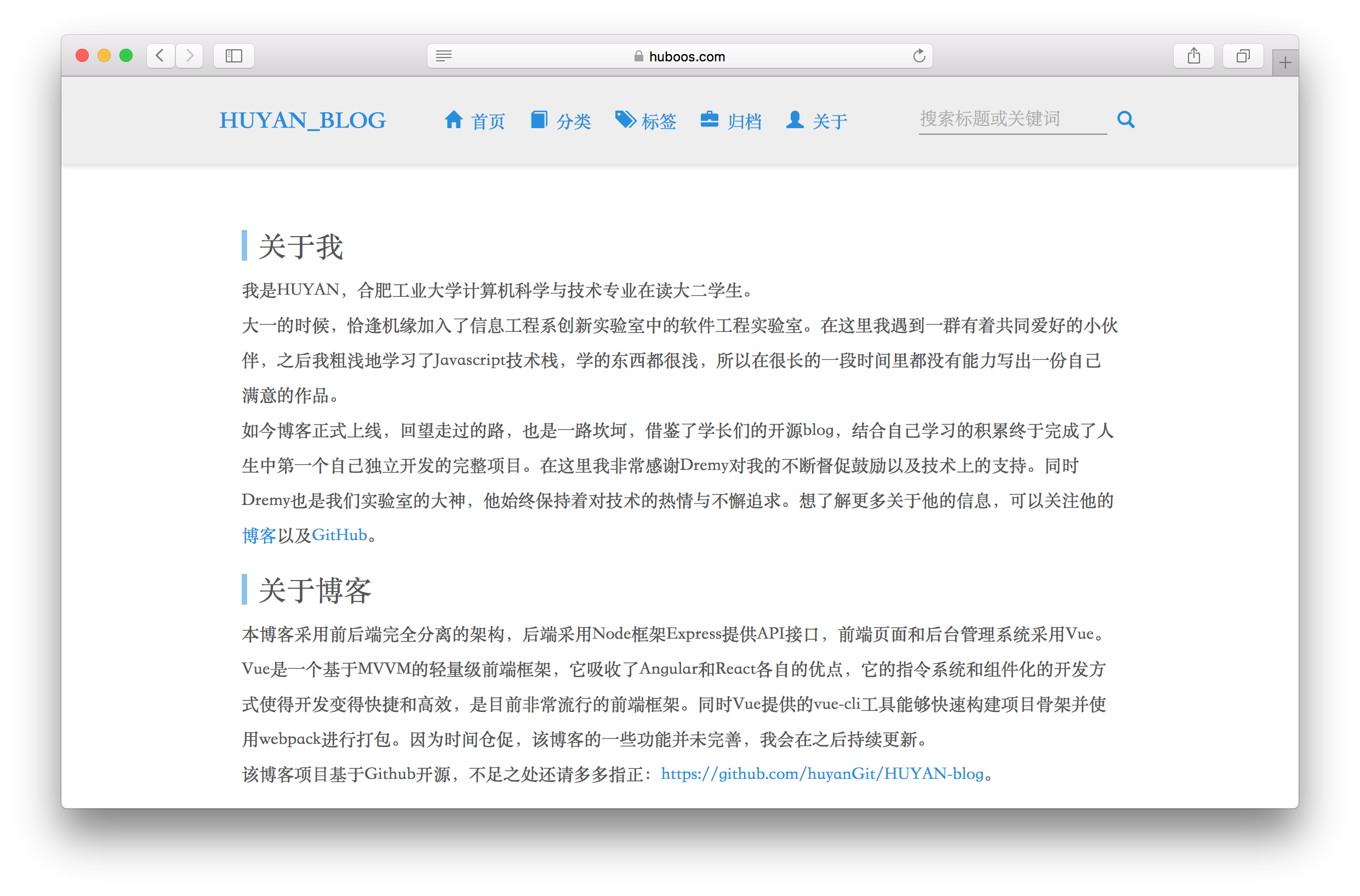Image resolution: width=1360 pixels, height=896 pixels.
Task: Go back with the Safari back arrow
Action: pos(160,55)
